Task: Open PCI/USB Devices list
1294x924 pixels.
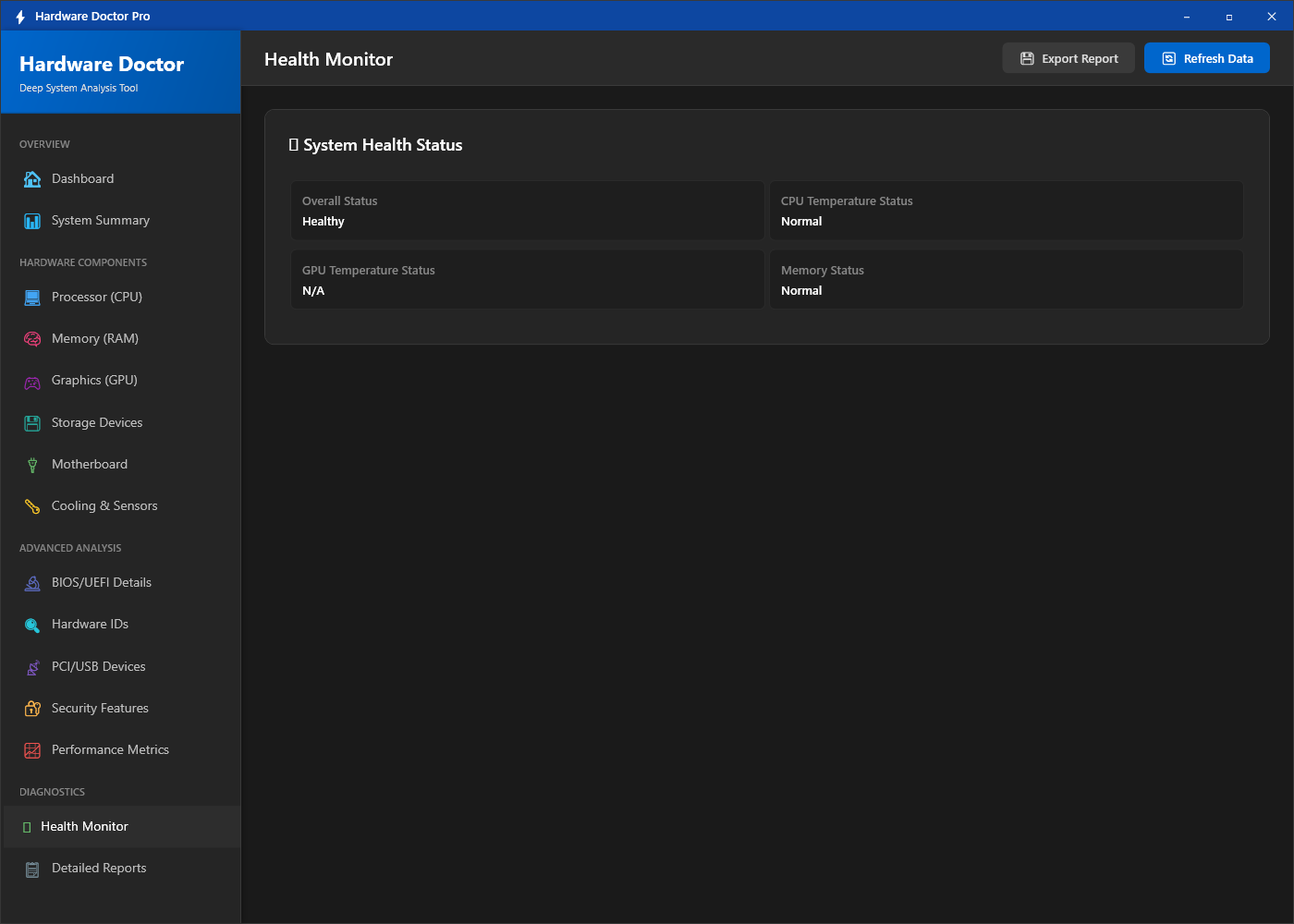Action: [122, 667]
